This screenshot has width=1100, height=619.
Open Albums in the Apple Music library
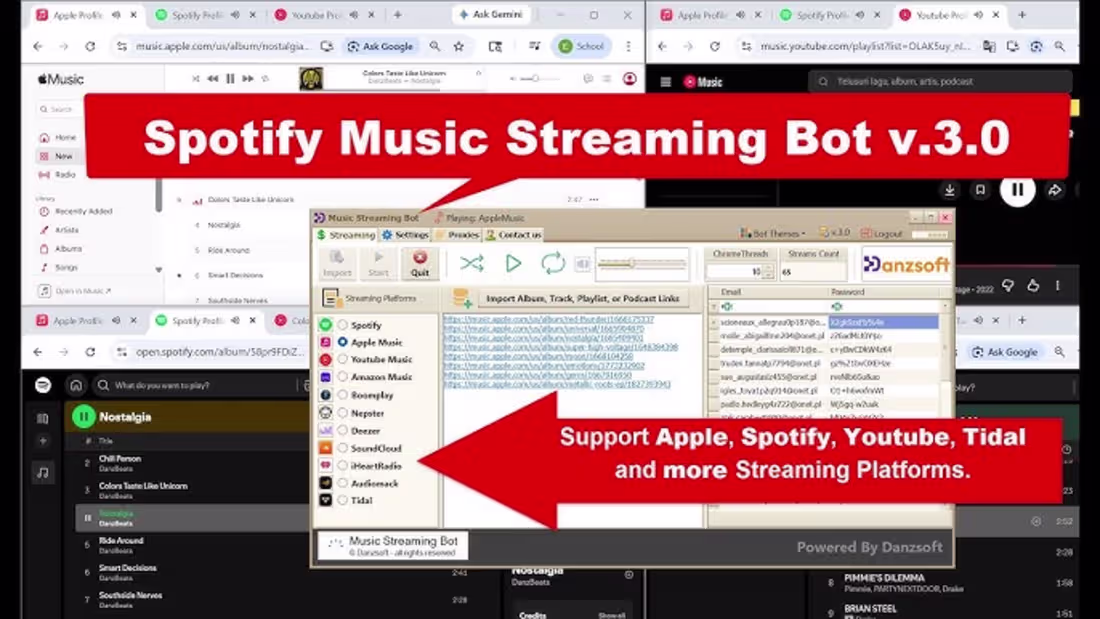(x=61, y=248)
